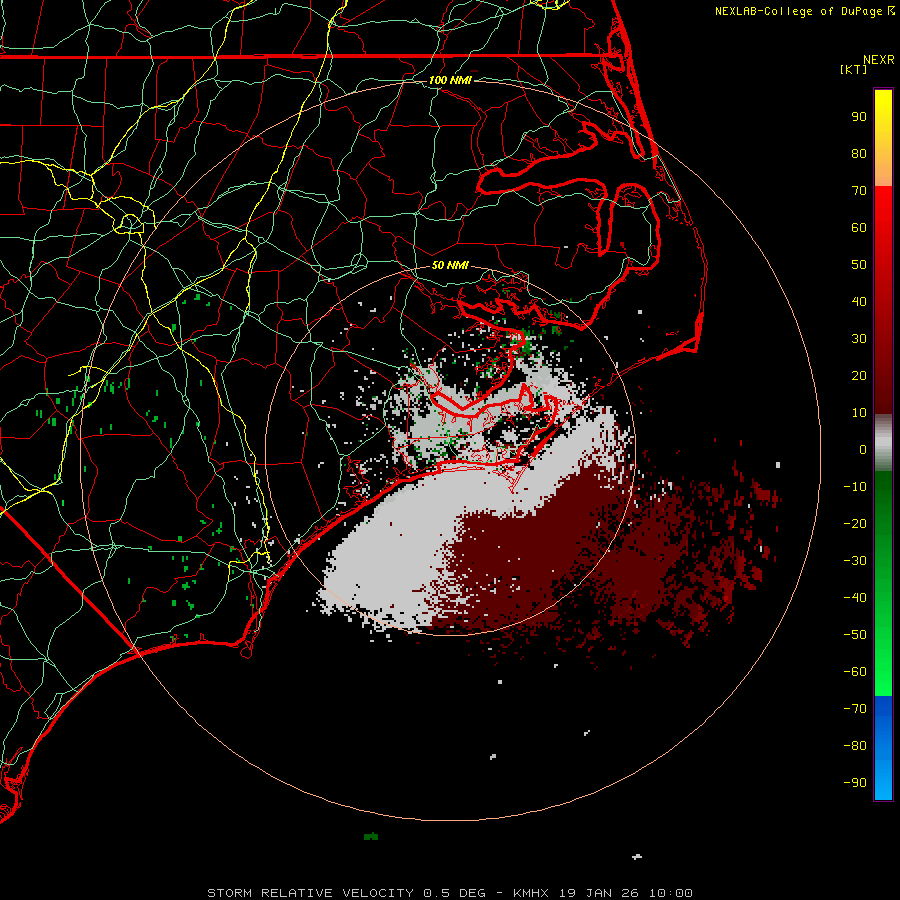Click the KT units label above the color scale
The height and width of the screenshot is (900, 900).
coord(853,69)
